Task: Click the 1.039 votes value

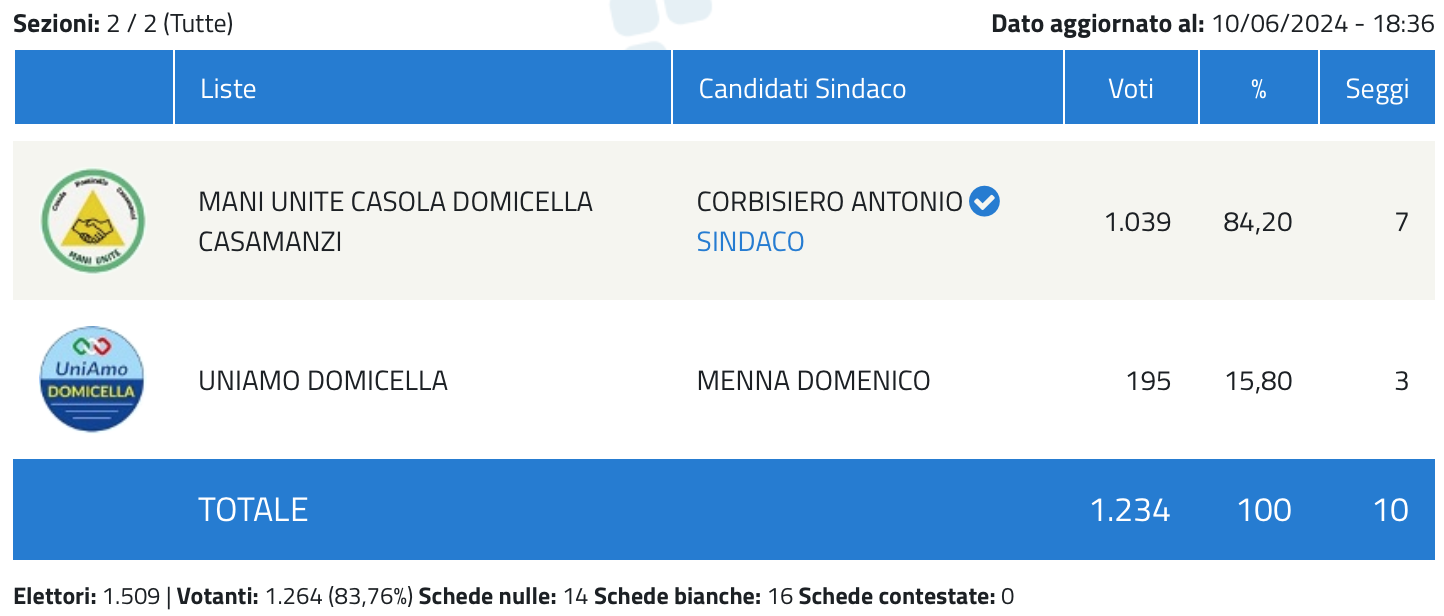Action: click(1138, 222)
